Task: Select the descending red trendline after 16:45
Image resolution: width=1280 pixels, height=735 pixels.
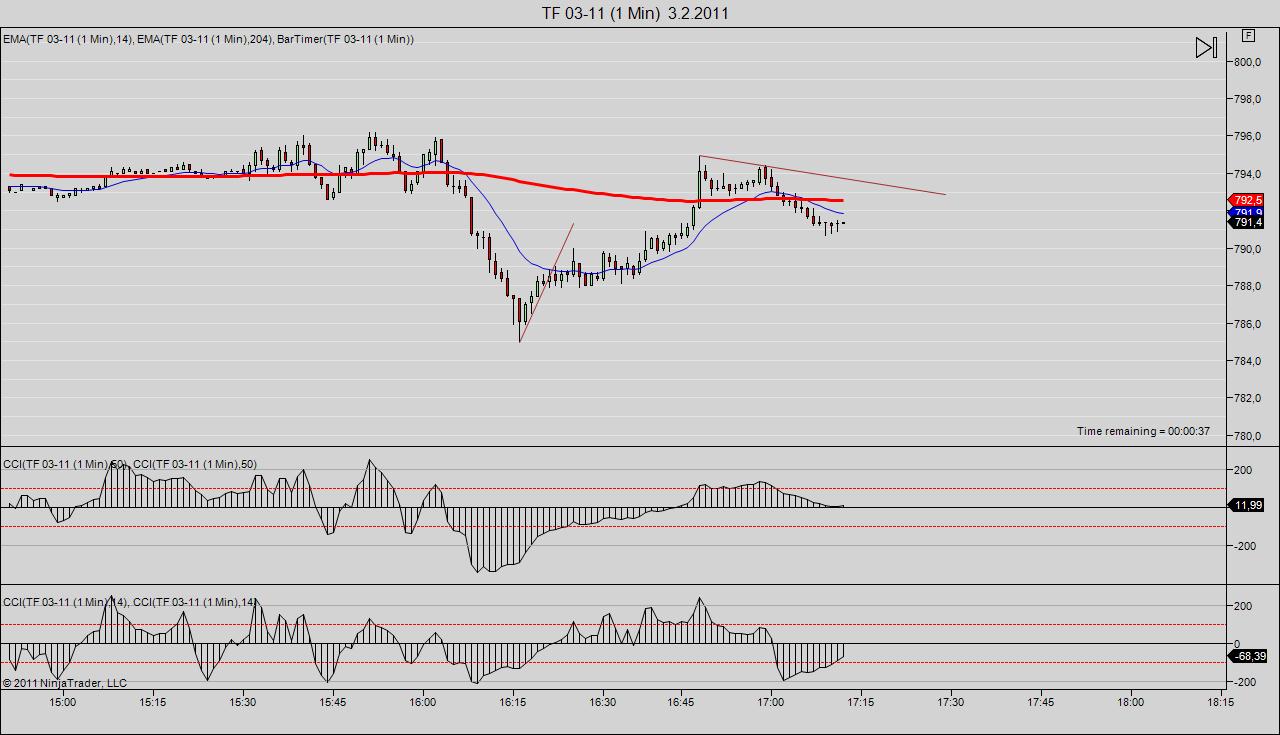Action: pos(822,175)
